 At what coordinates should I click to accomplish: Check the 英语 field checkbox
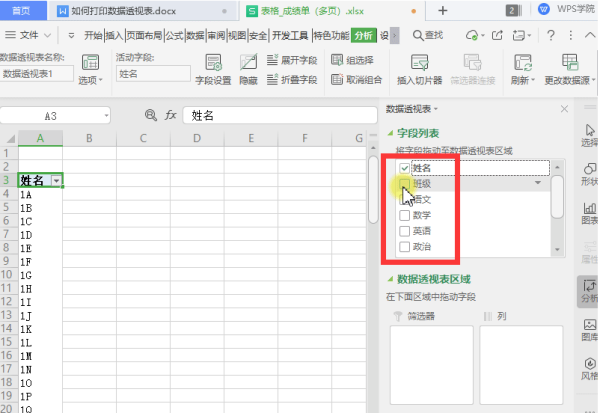tap(404, 231)
